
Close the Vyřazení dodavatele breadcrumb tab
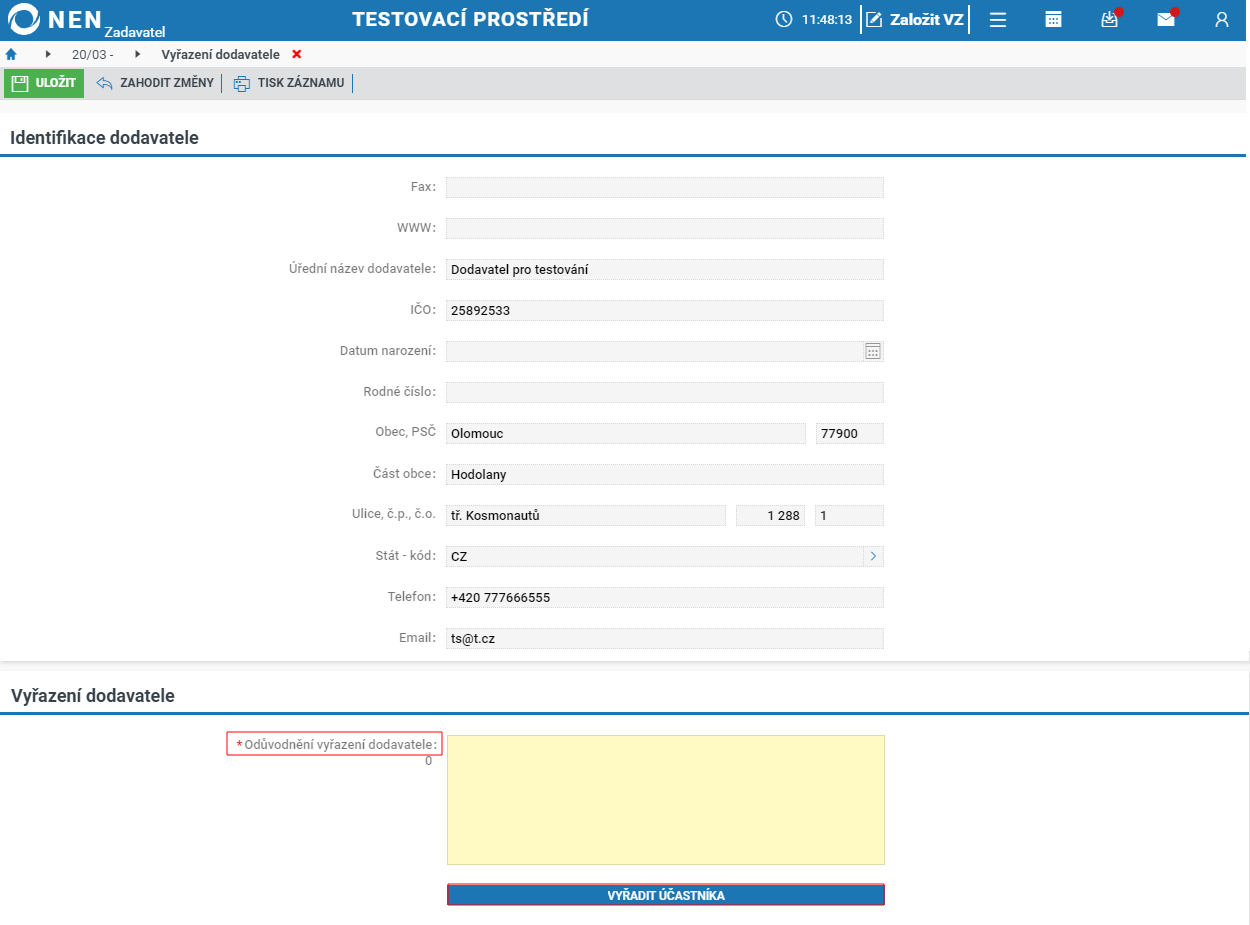(297, 54)
